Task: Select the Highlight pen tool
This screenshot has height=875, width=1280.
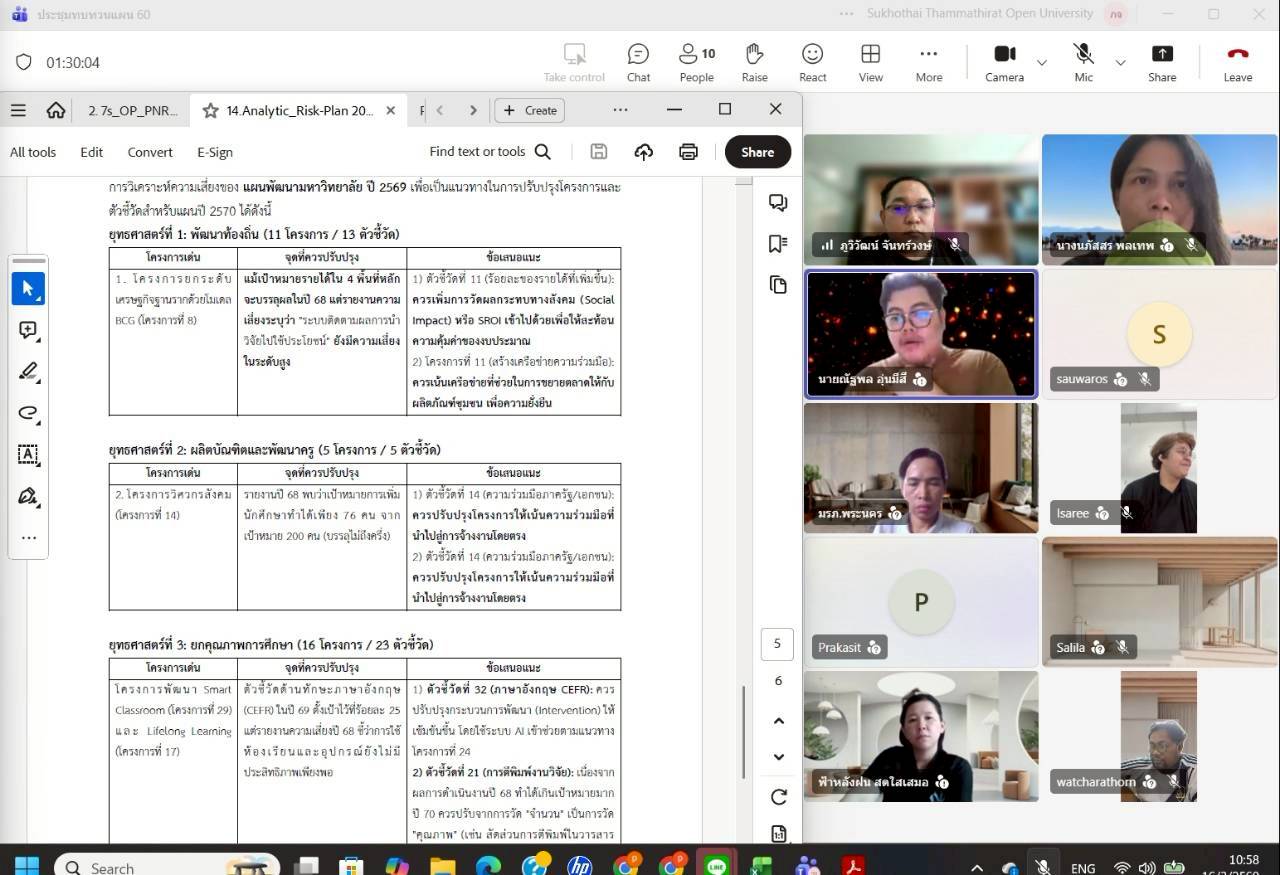Action: [28, 372]
